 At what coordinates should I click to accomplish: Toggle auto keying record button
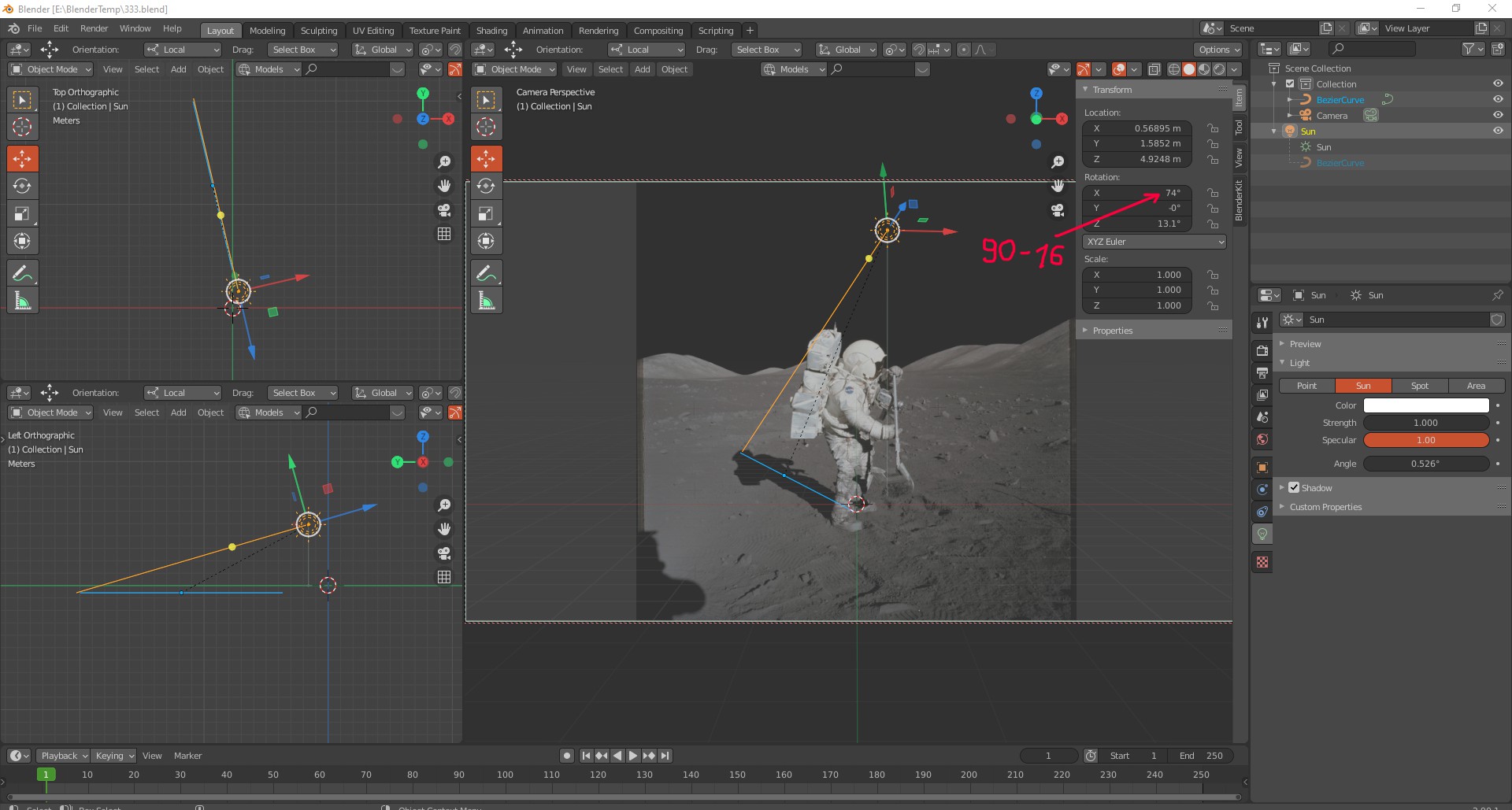coord(566,756)
